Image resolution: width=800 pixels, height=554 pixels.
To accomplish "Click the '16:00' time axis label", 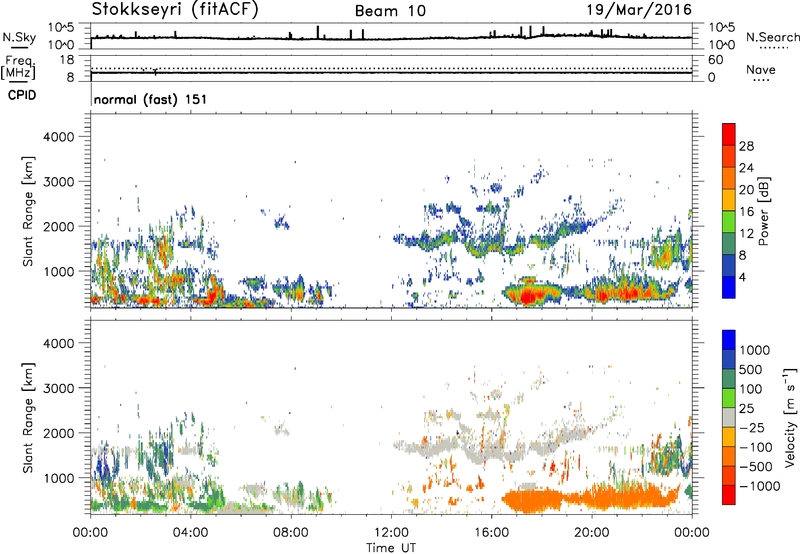I will (491, 533).
